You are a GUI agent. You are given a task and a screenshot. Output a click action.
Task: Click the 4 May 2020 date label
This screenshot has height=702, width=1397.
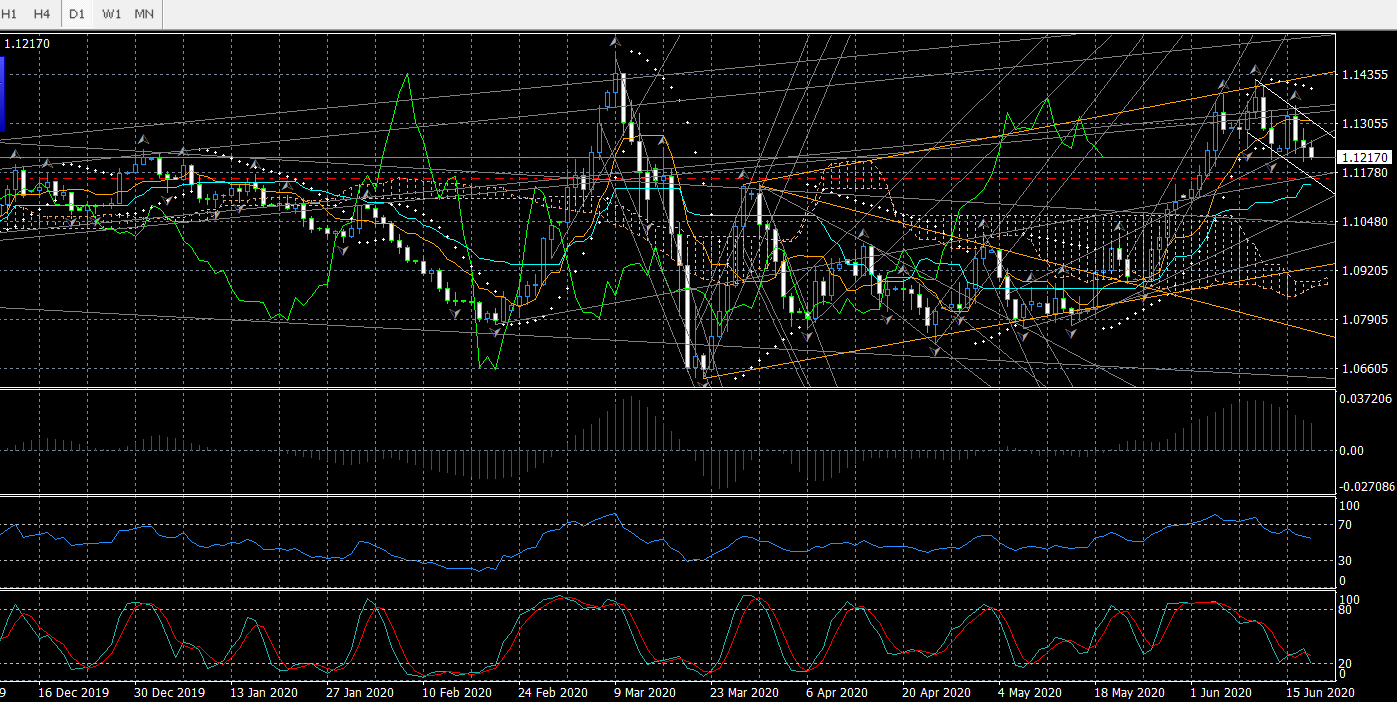click(1028, 692)
